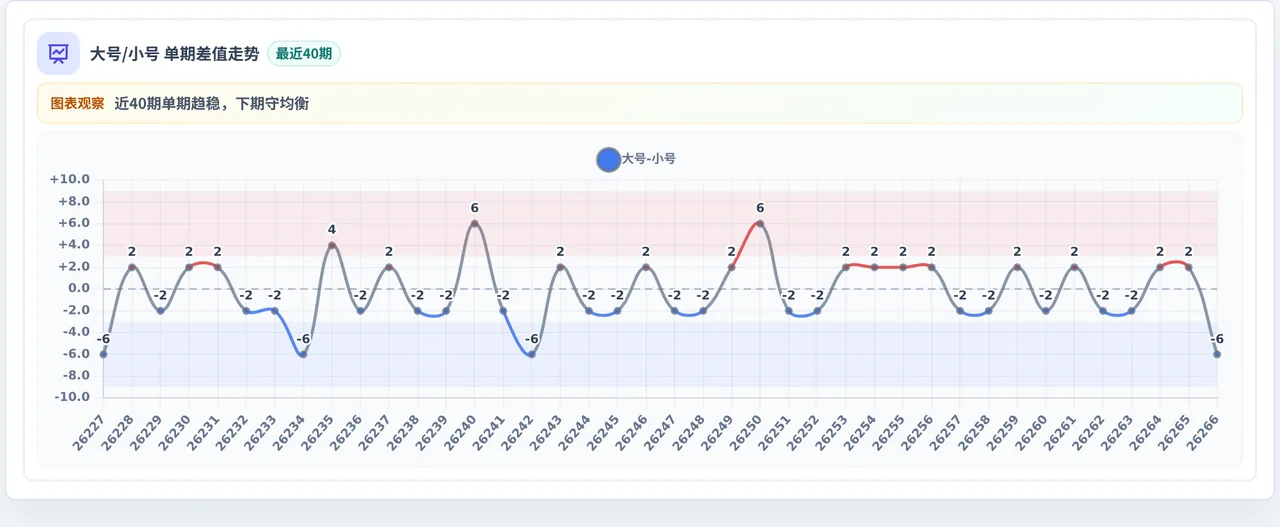Screen dimensions: 1280x527
Task: Click the -6 data point at 26234
Action: (x=303, y=354)
